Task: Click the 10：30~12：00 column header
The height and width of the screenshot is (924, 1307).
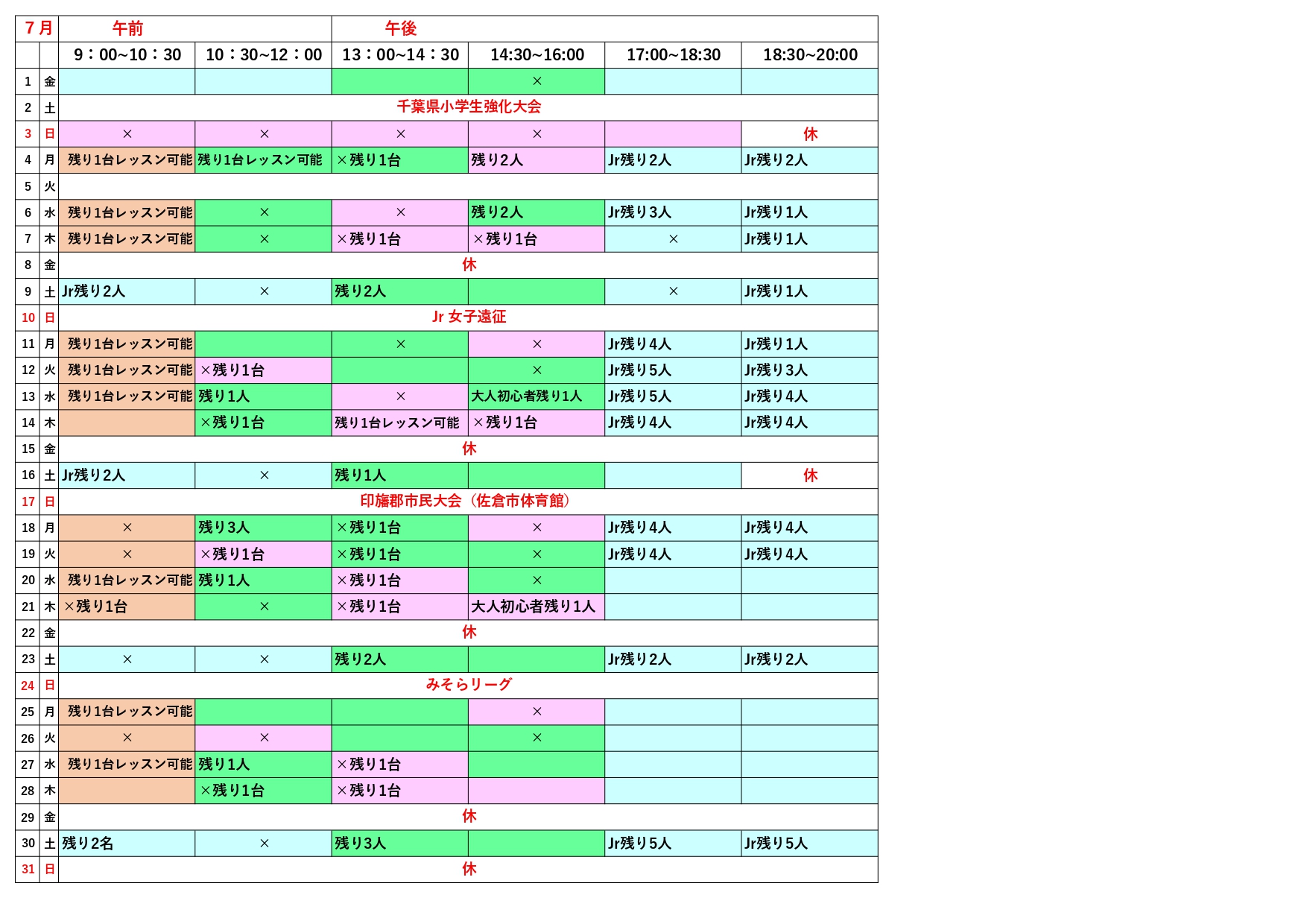Action: [x=264, y=55]
